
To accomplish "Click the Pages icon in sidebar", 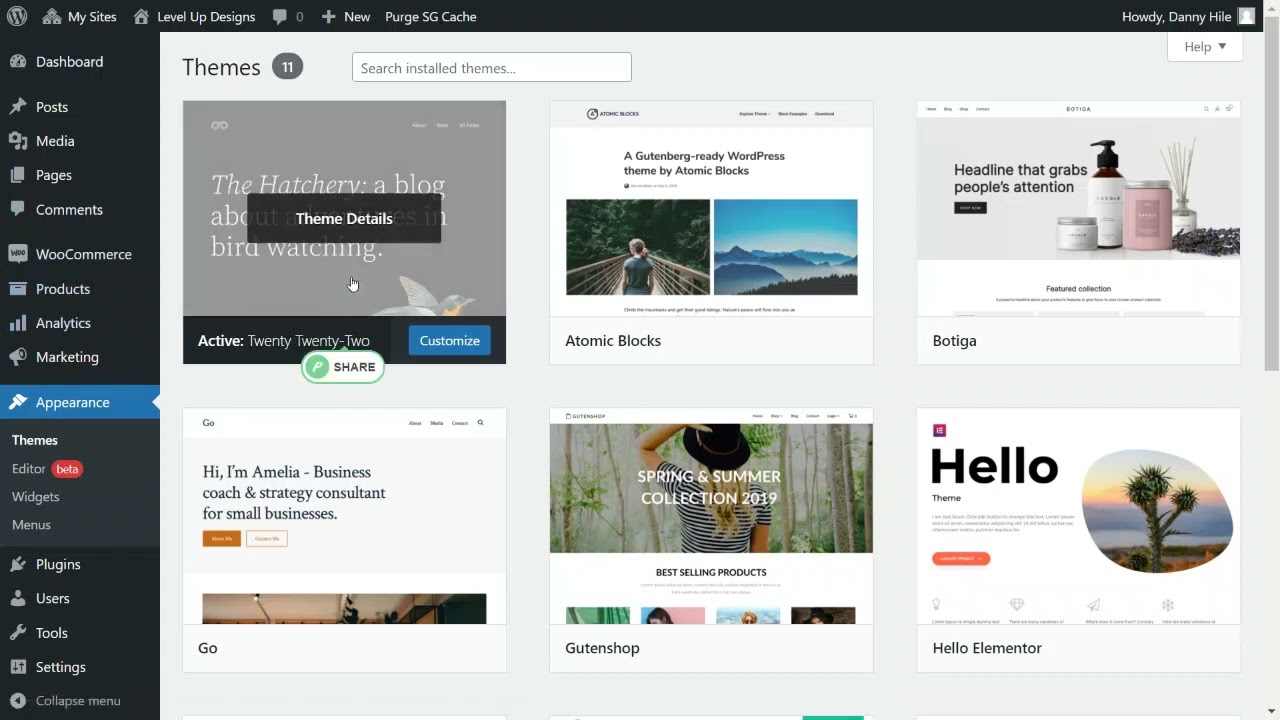I will (18, 175).
